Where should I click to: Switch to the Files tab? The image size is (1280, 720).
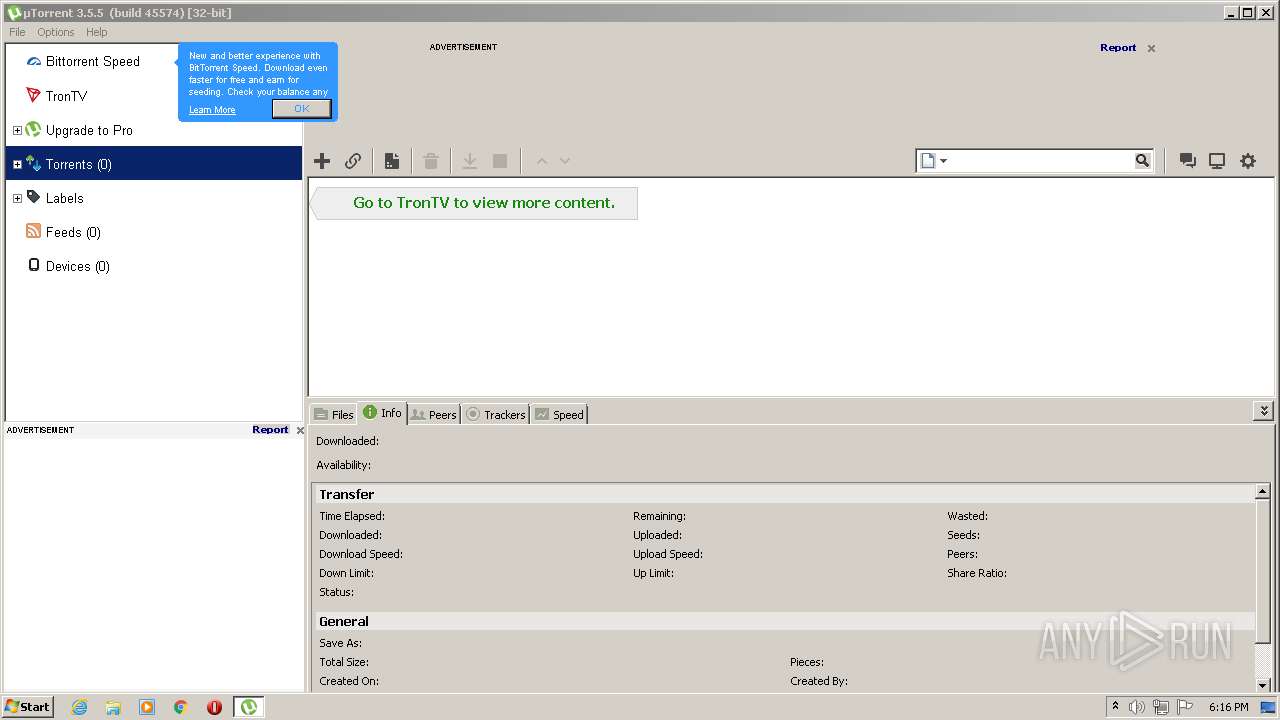coord(333,414)
